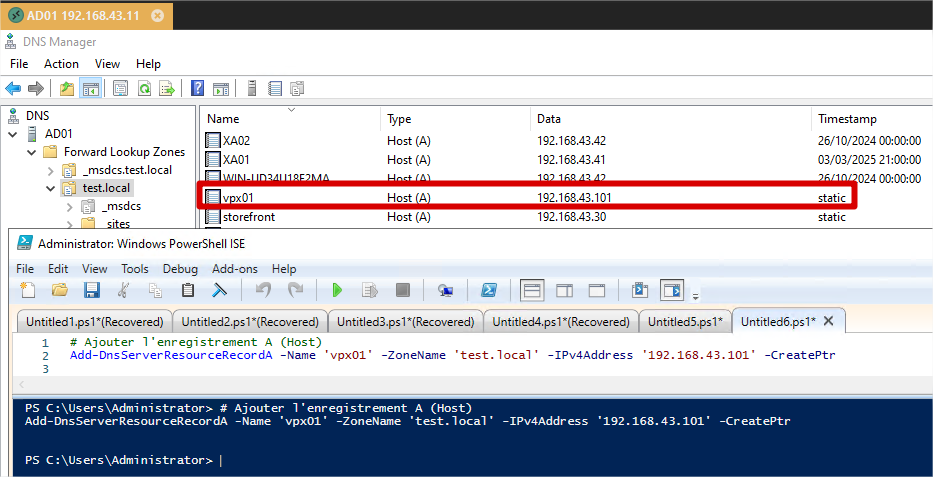Stop operation with the square stop icon
Viewport: 933px width, 477px height.
tap(403, 290)
